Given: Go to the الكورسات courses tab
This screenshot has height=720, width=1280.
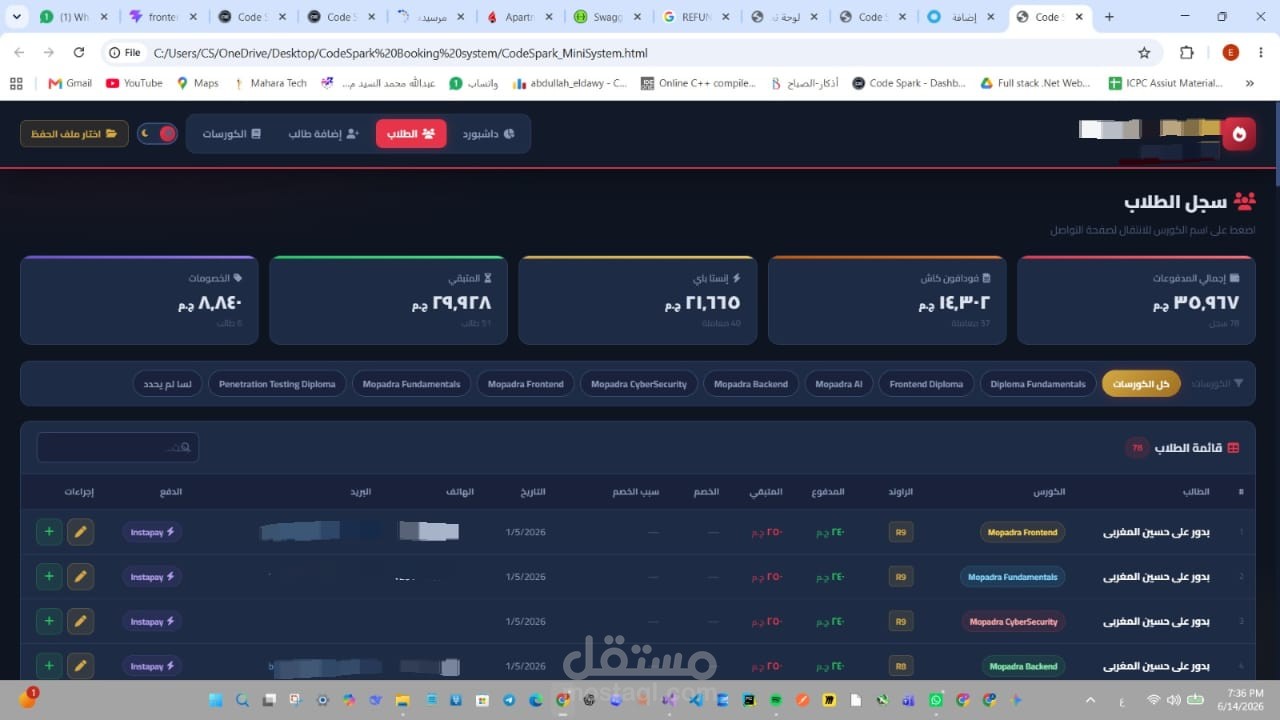Looking at the screenshot, I should click(x=231, y=133).
